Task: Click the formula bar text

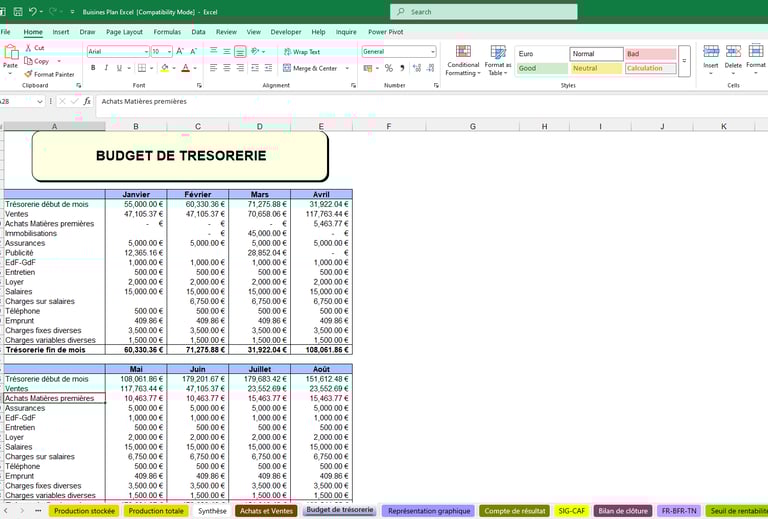Action: pyautogui.click(x=144, y=101)
